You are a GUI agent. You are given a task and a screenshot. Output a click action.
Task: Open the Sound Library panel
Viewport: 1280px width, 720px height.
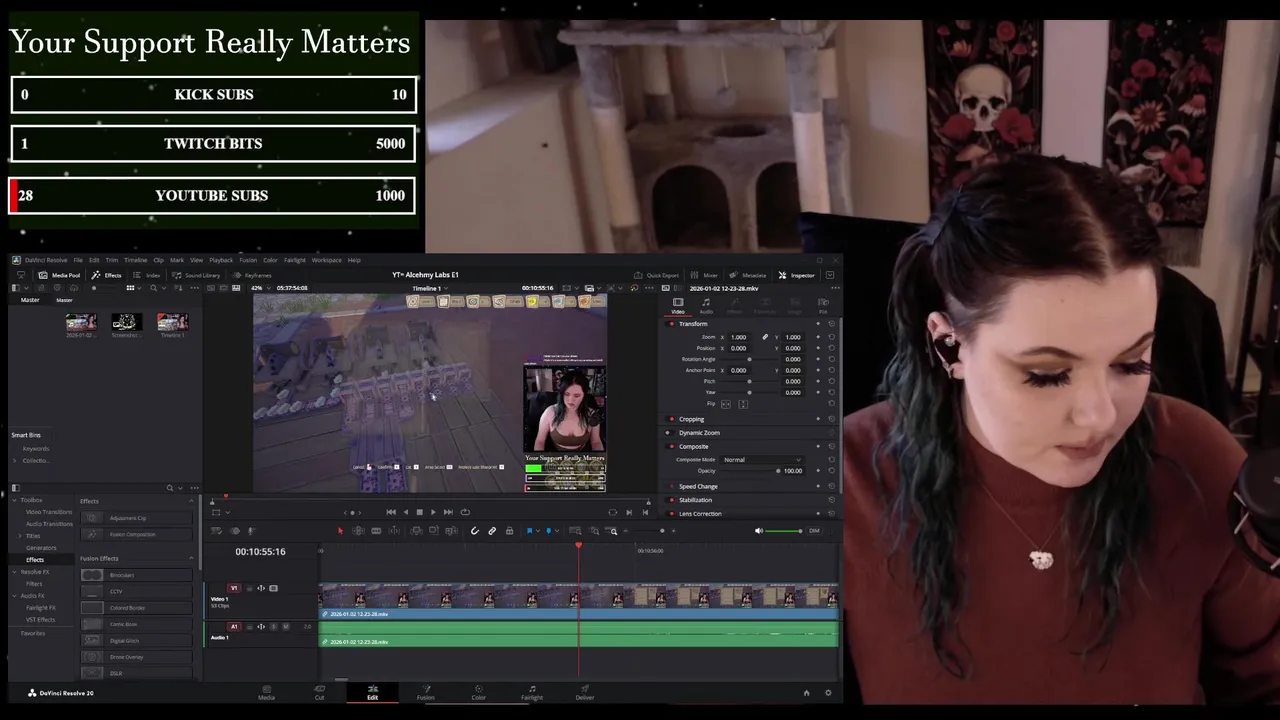pyautogui.click(x=196, y=275)
